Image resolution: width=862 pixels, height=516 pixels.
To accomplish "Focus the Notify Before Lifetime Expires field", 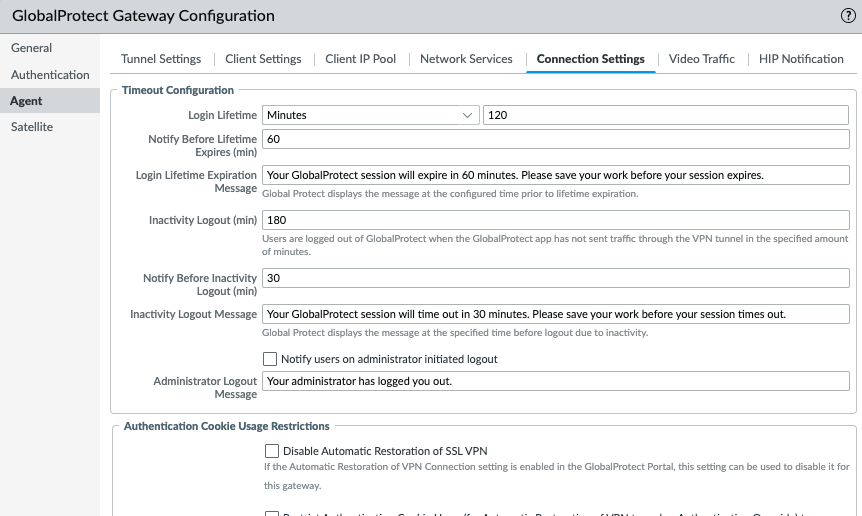I will [555, 138].
